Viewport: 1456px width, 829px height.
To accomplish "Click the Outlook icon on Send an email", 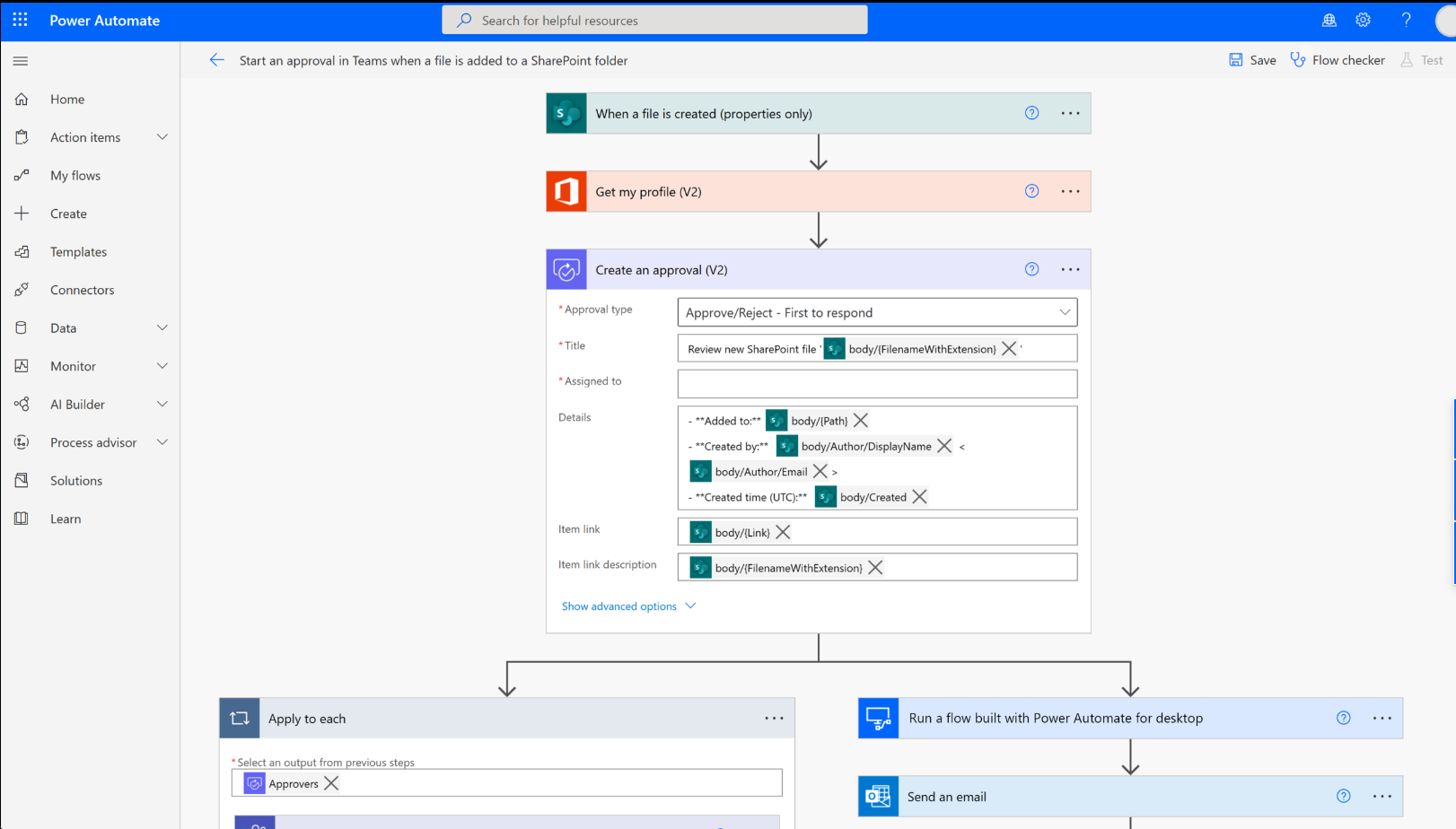I will [878, 797].
